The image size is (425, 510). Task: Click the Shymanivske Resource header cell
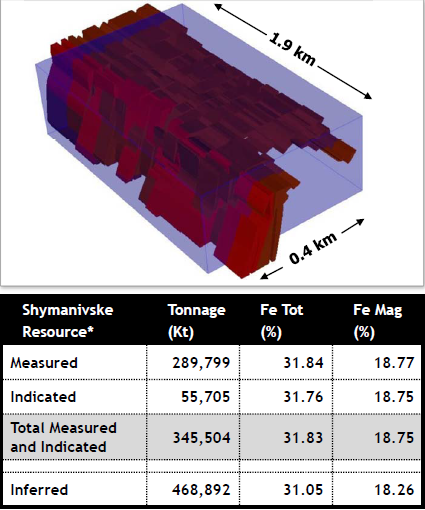click(68, 321)
